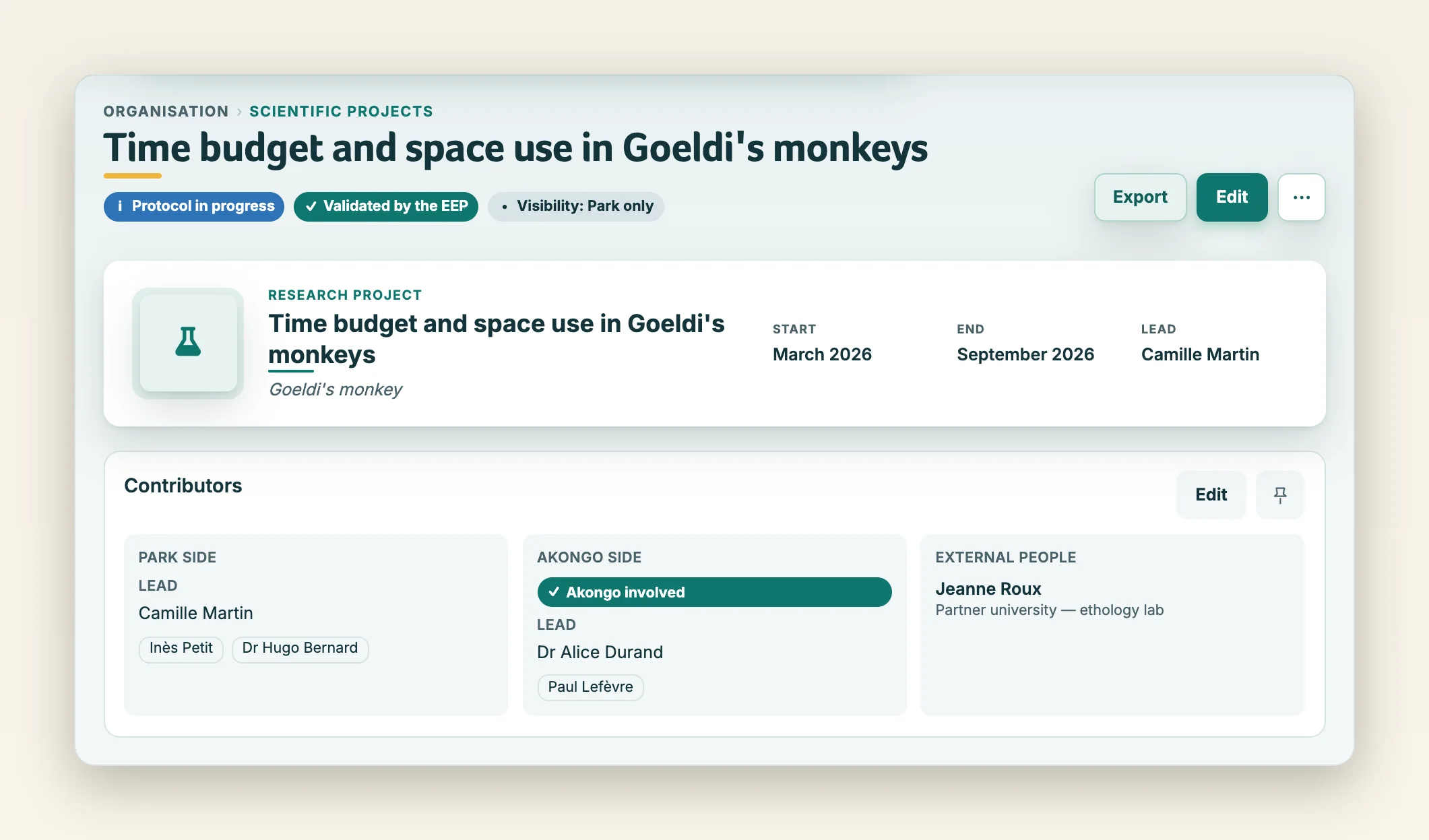Click Dr Alice Durand name
Image resolution: width=1429 pixels, height=840 pixels.
[x=600, y=652]
